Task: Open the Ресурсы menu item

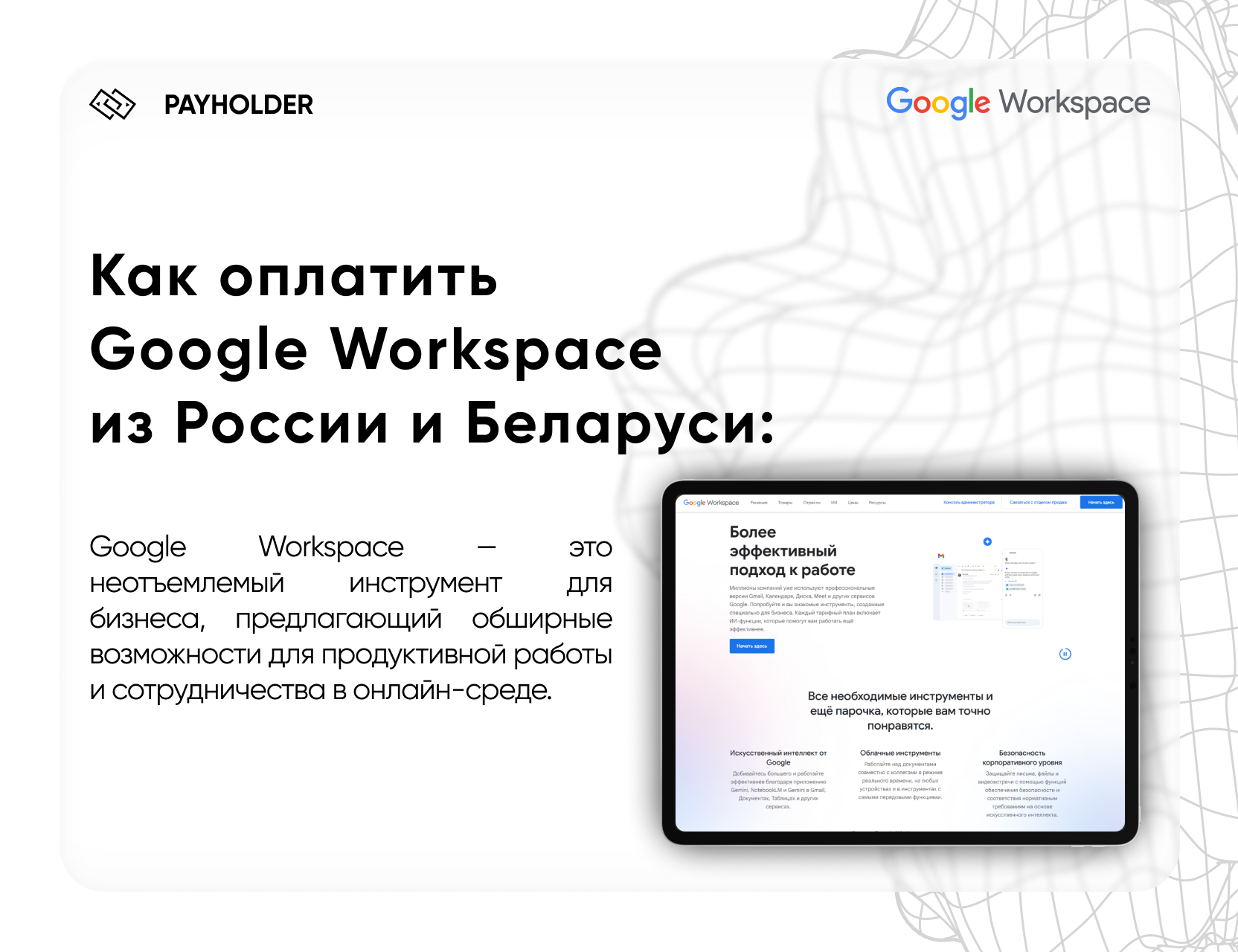Action: 877,503
